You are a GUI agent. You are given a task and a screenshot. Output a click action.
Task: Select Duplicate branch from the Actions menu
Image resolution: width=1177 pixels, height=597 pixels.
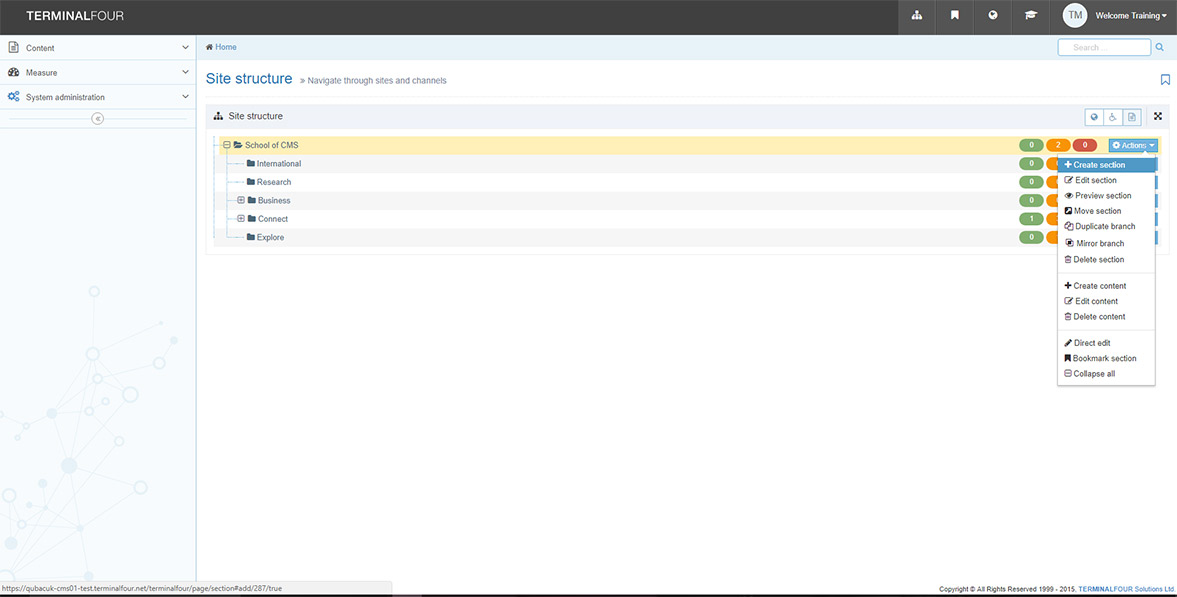1104,226
